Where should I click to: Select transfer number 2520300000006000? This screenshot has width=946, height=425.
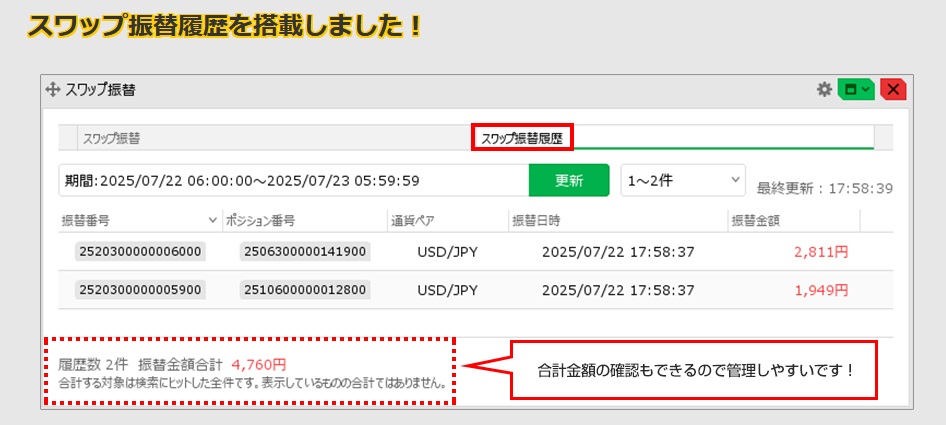pyautogui.click(x=141, y=252)
